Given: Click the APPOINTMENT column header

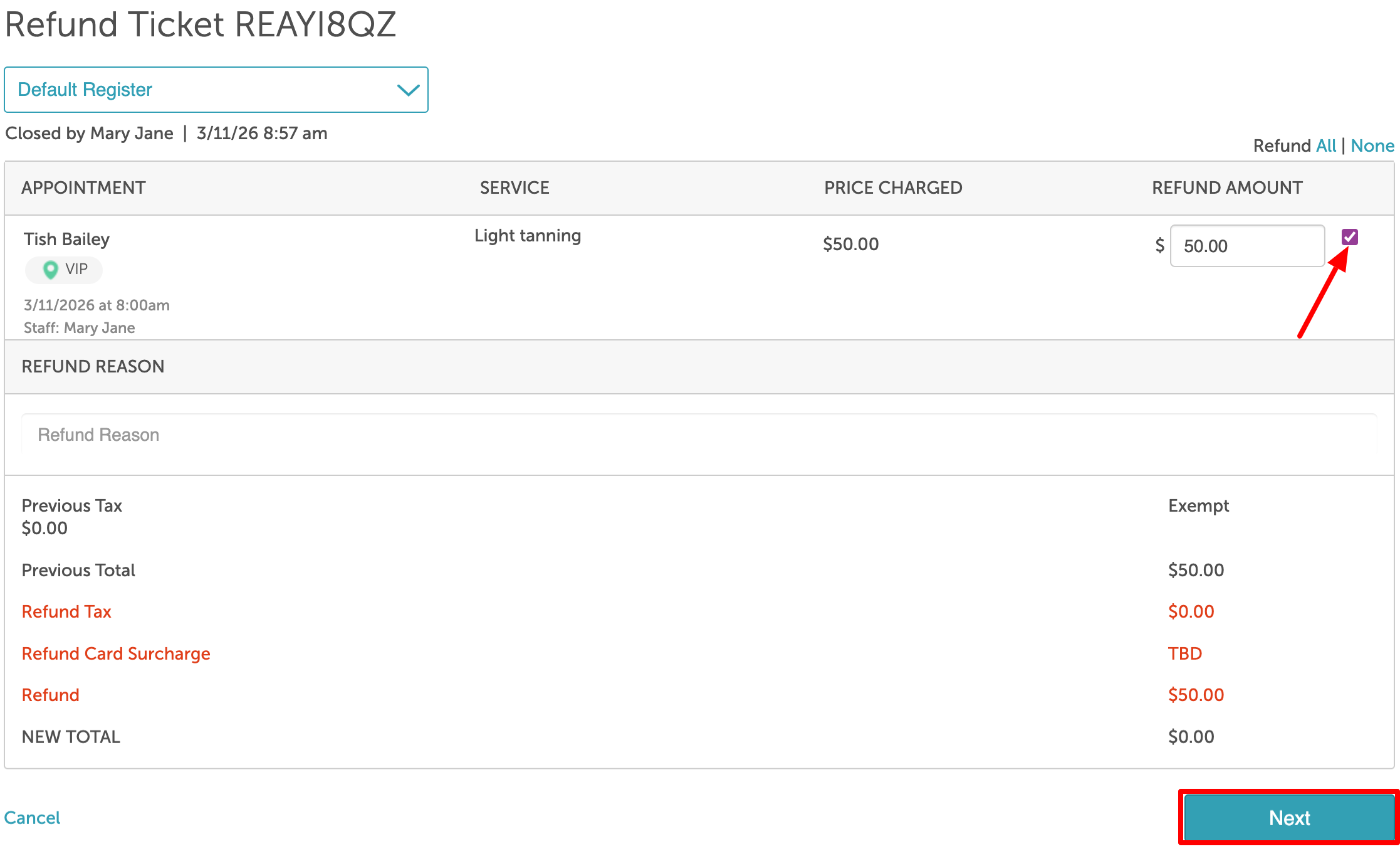Looking at the screenshot, I should pyautogui.click(x=83, y=187).
